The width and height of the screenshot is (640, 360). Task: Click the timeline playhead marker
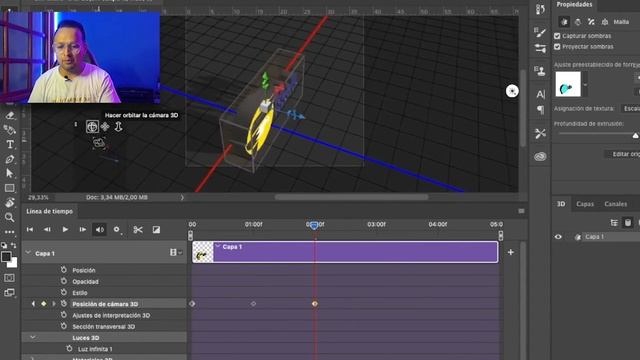[x=314, y=225]
